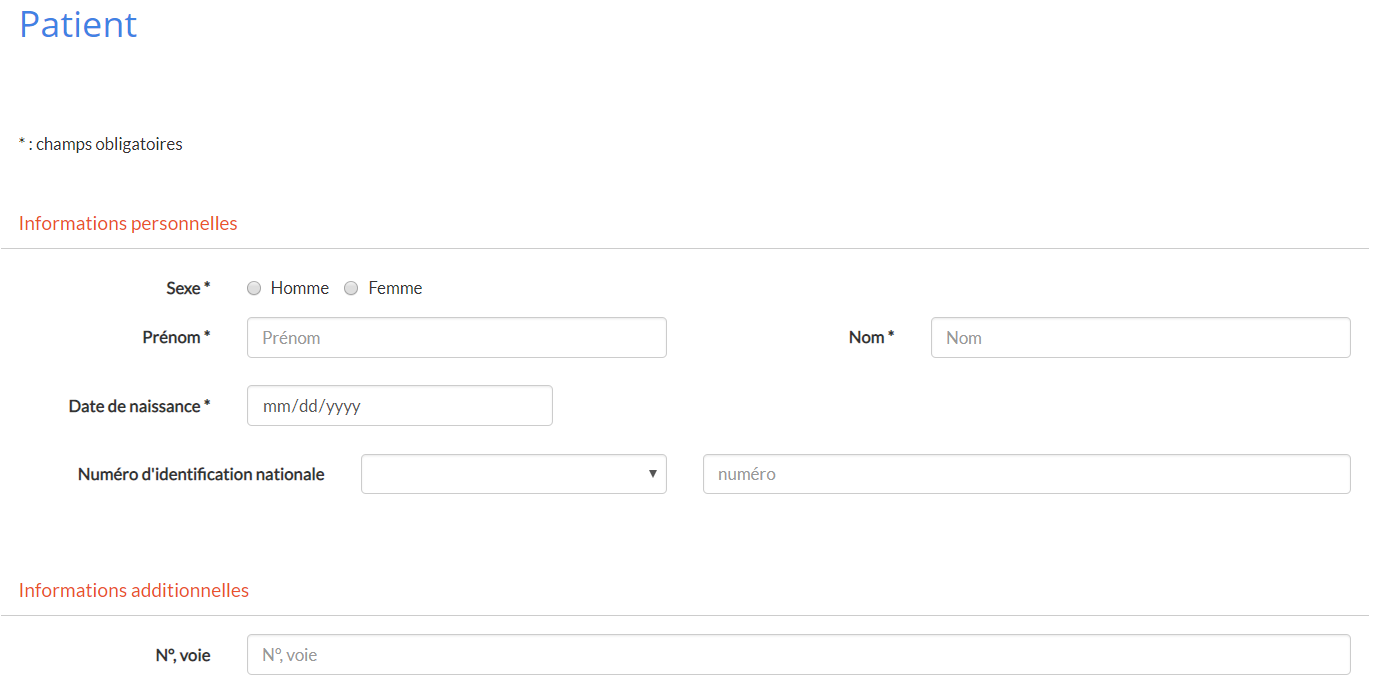Click the "Nom *" field label
The image size is (1392, 692).
click(x=871, y=337)
